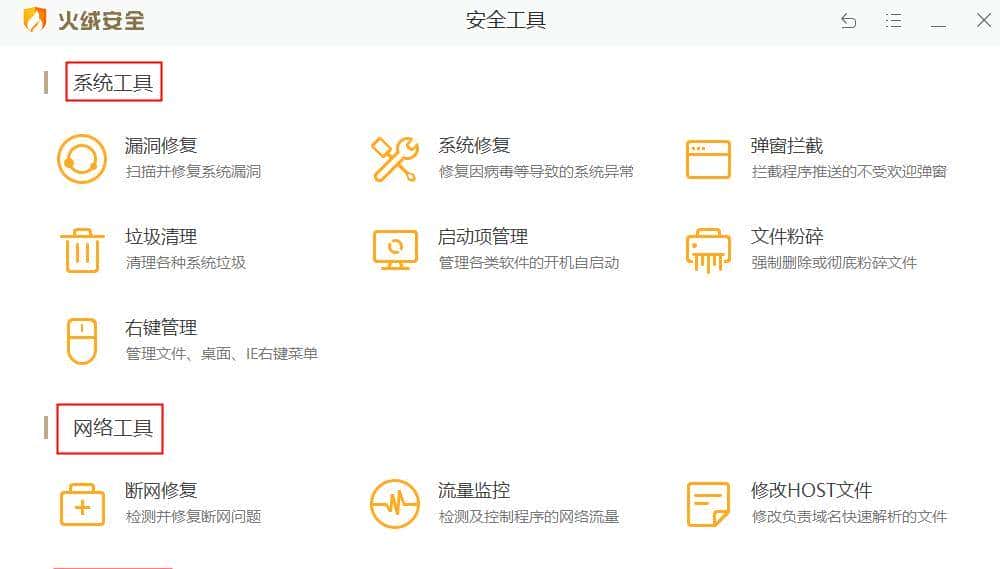Image resolution: width=1000 pixels, height=569 pixels.
Task: Select the 文件粉碎 title text
Action: 787,237
